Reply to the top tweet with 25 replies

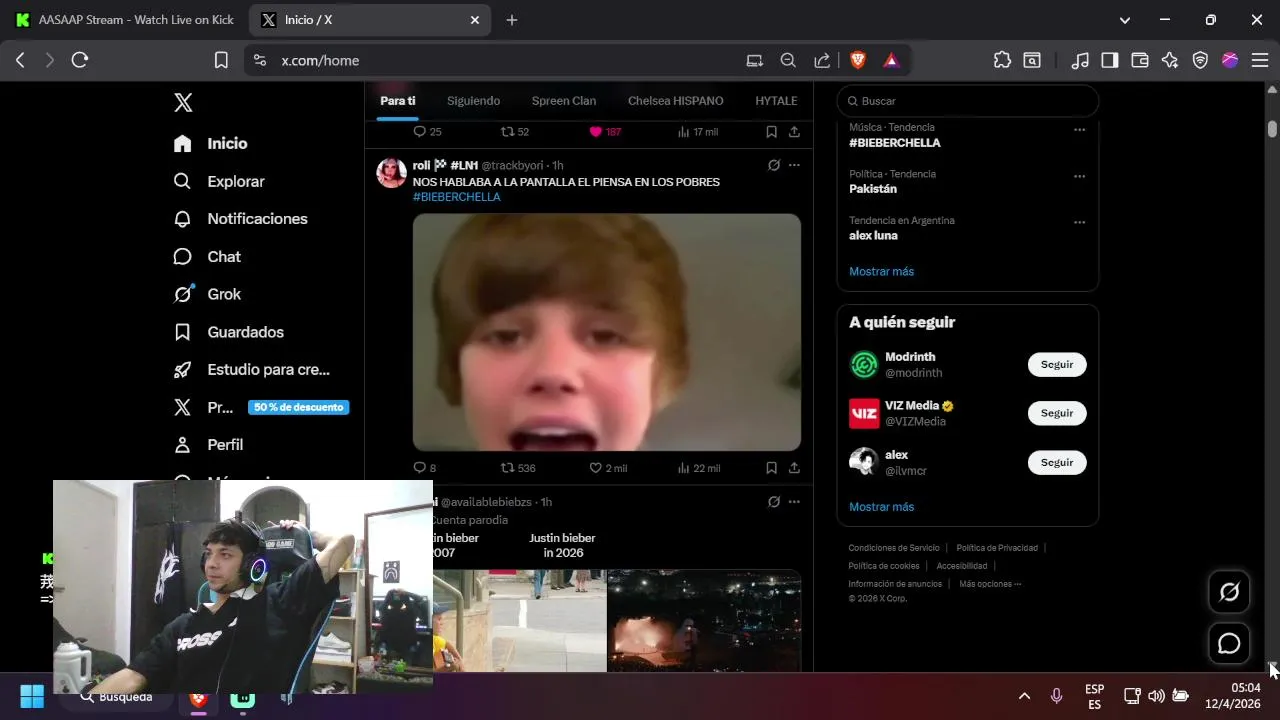click(x=427, y=132)
